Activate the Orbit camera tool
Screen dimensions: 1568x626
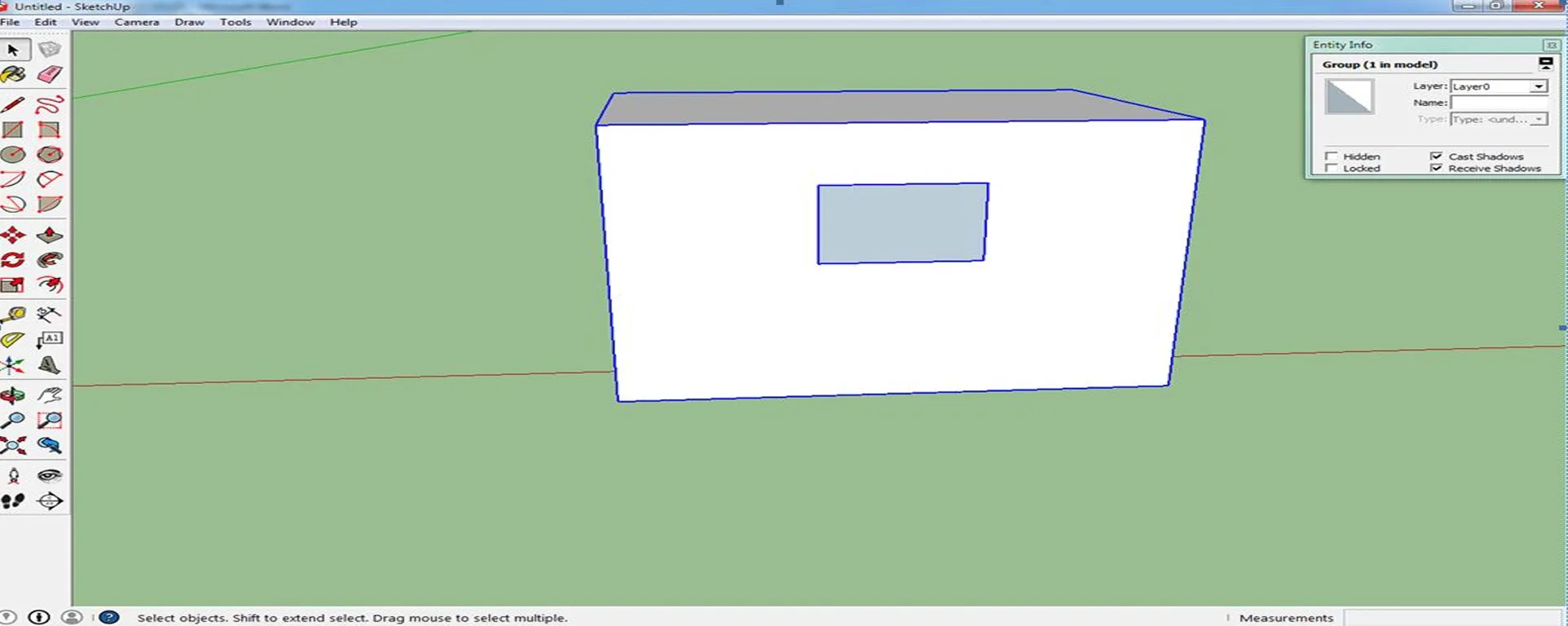pyautogui.click(x=14, y=395)
